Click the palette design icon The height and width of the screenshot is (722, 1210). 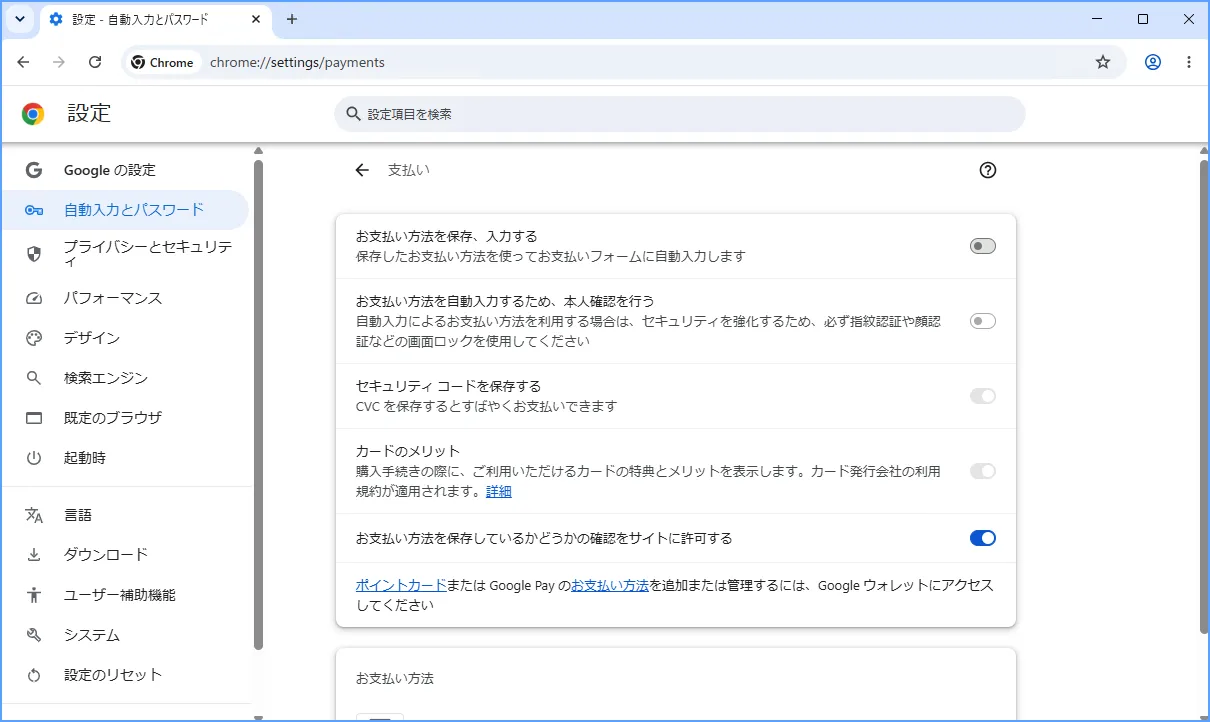coord(34,338)
